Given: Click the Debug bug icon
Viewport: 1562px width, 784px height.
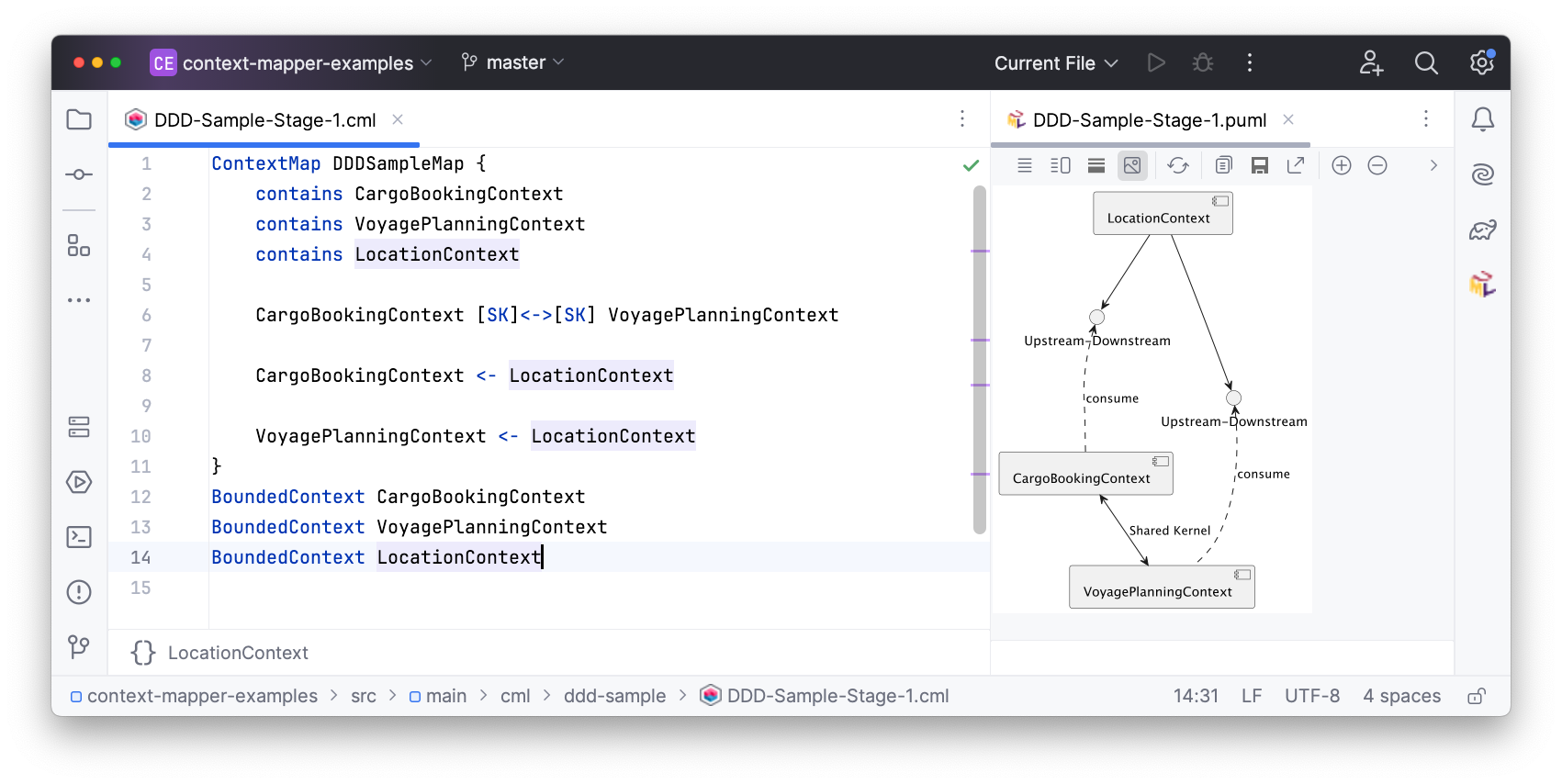Looking at the screenshot, I should [1203, 62].
